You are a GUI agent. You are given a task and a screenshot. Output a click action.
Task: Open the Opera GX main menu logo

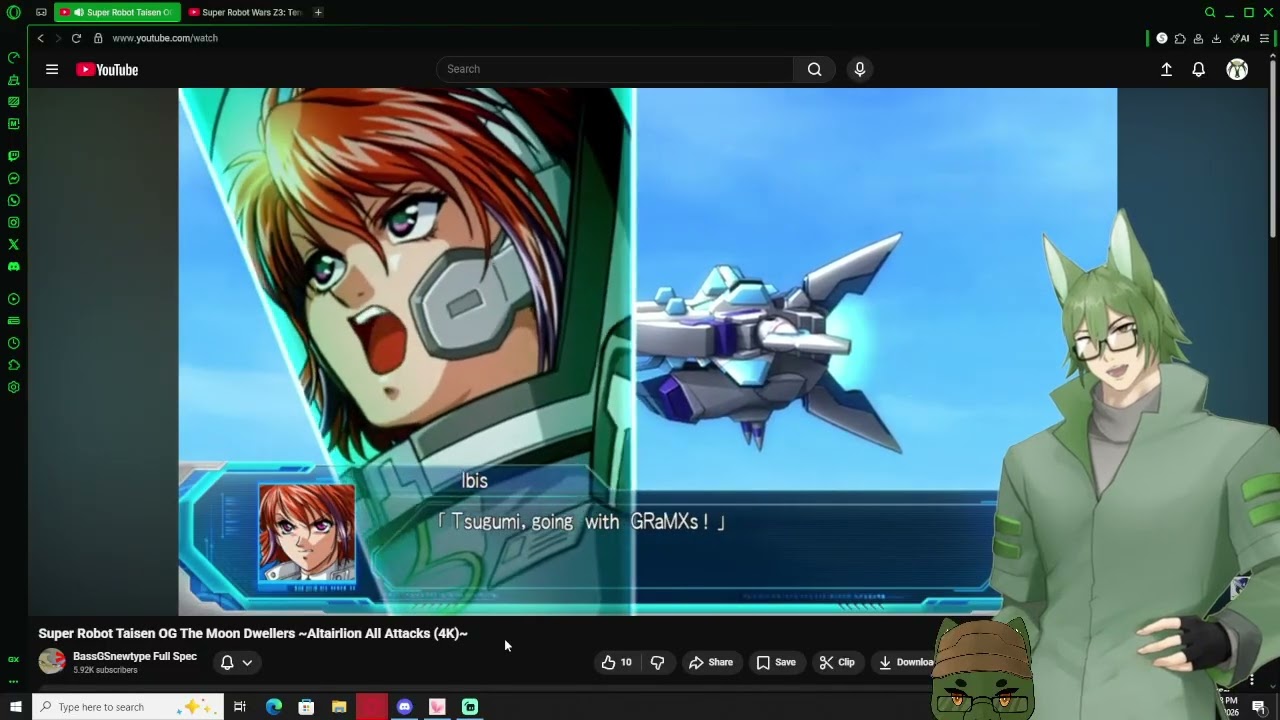click(13, 12)
